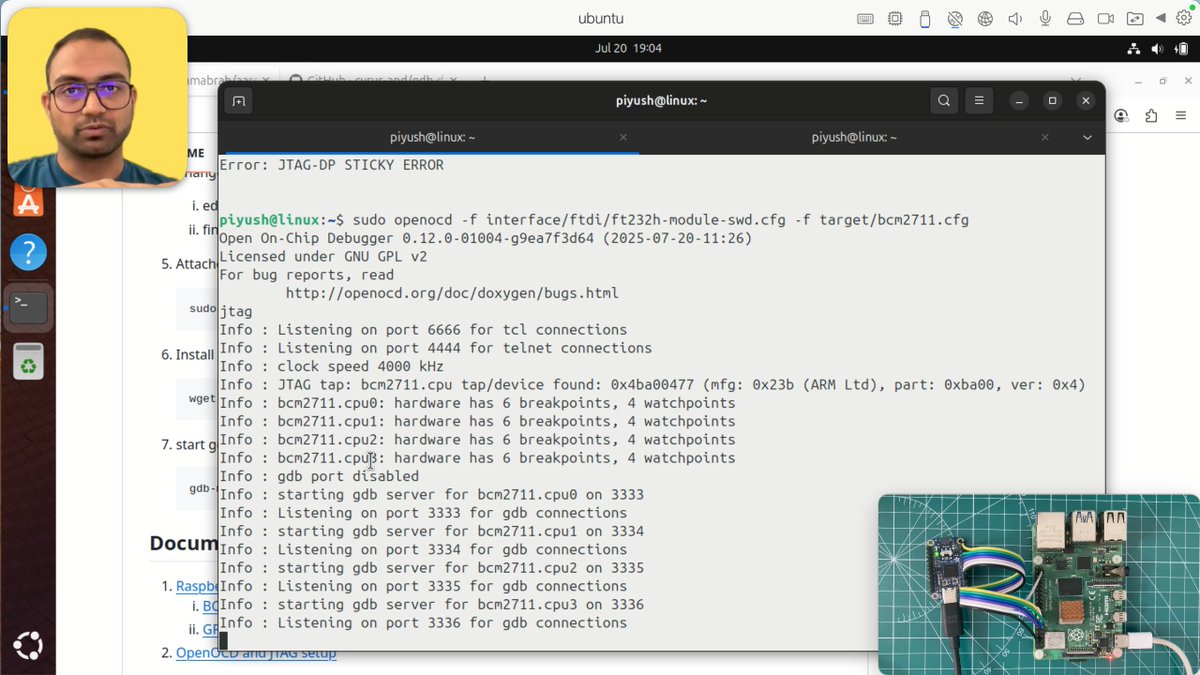Click 'starting gdb server for bcm2711.cpu3 on 3336'

click(431, 605)
